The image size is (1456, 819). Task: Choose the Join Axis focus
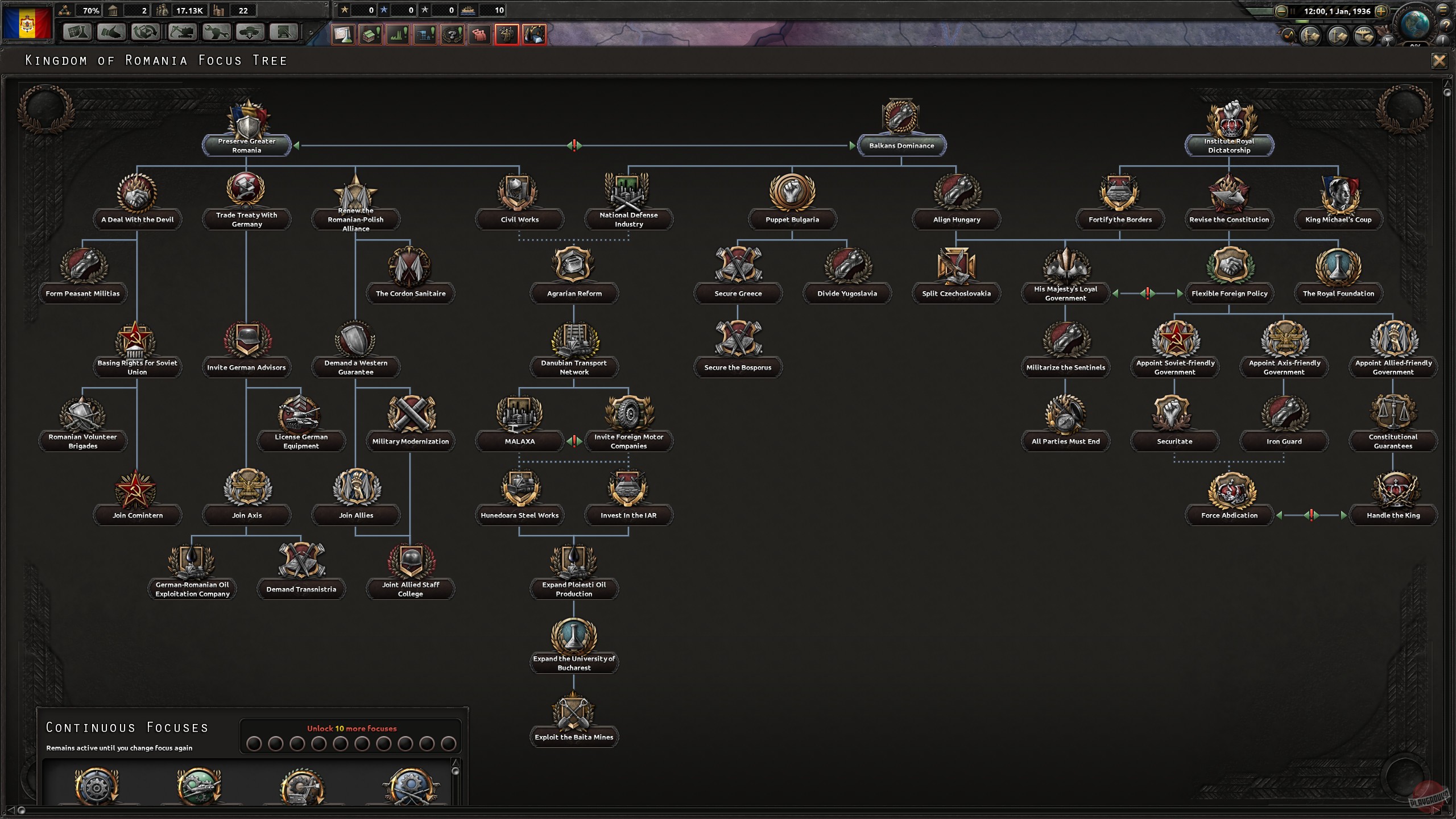click(x=246, y=515)
